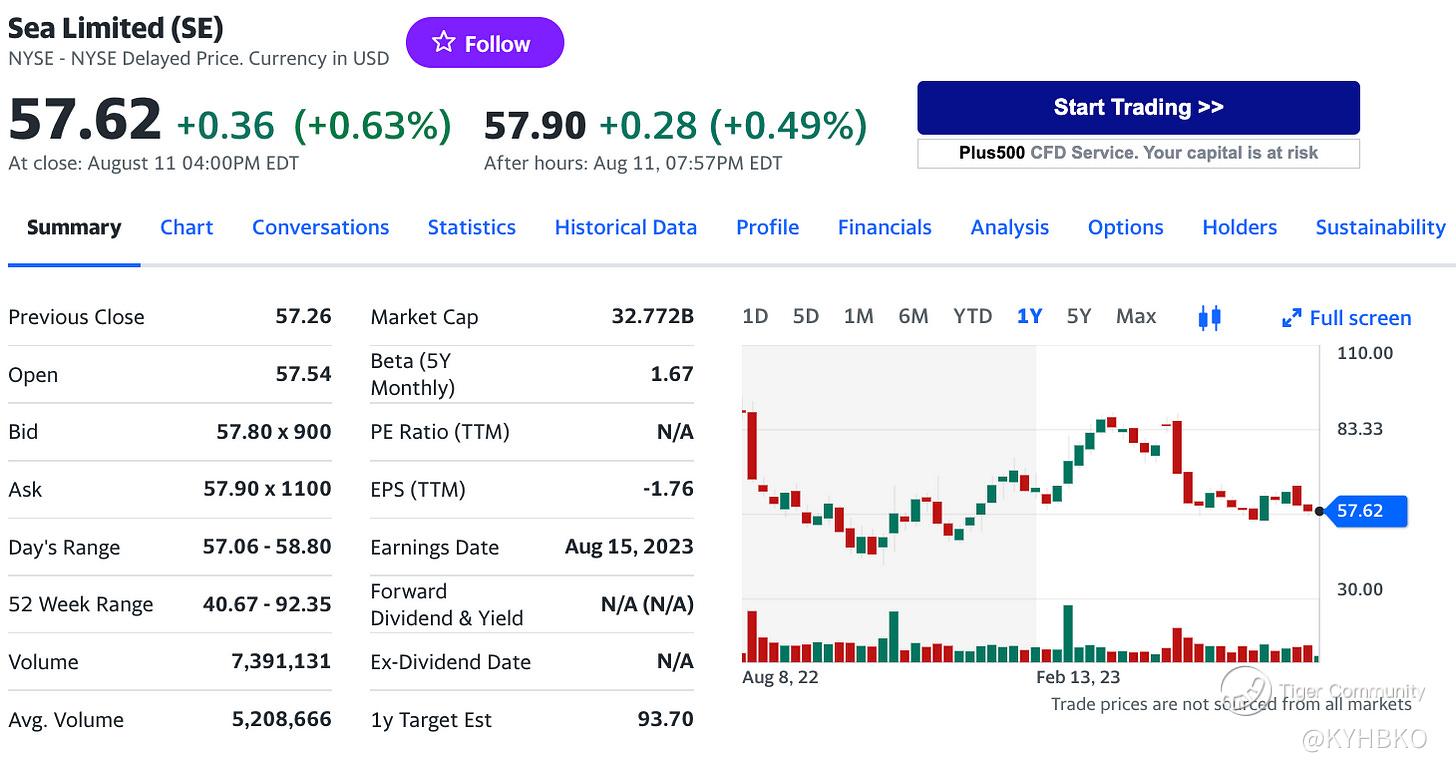1456x772 pixels.
Task: Open the Full screen chart link
Action: pyautogui.click(x=1346, y=318)
